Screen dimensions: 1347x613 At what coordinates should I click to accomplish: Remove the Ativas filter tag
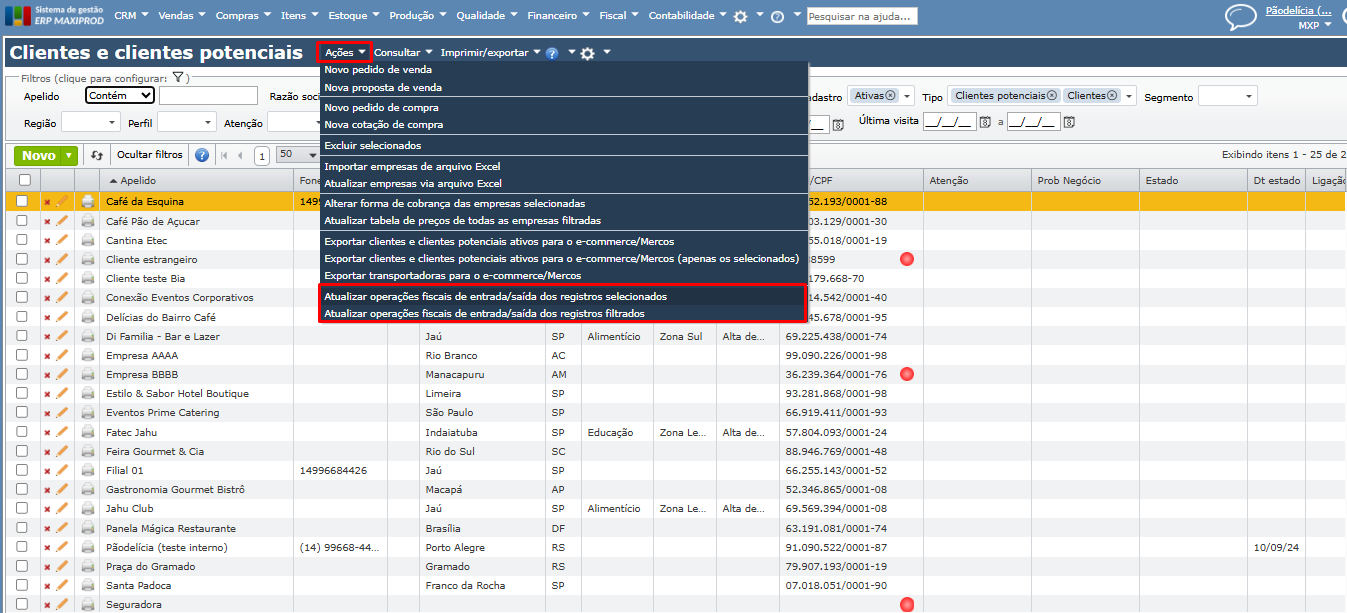[890, 96]
